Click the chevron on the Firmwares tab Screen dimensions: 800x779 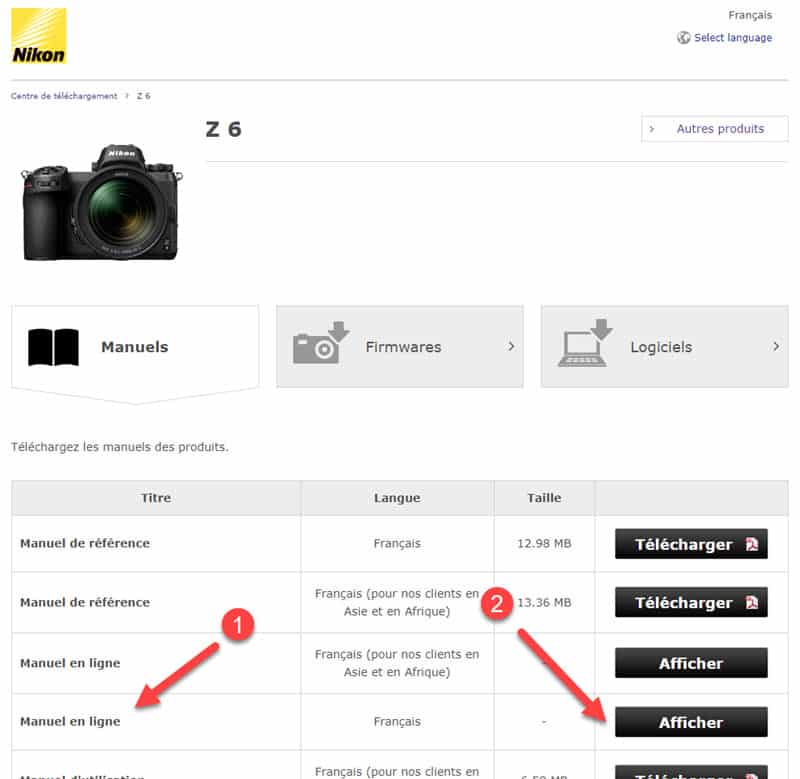click(x=511, y=346)
